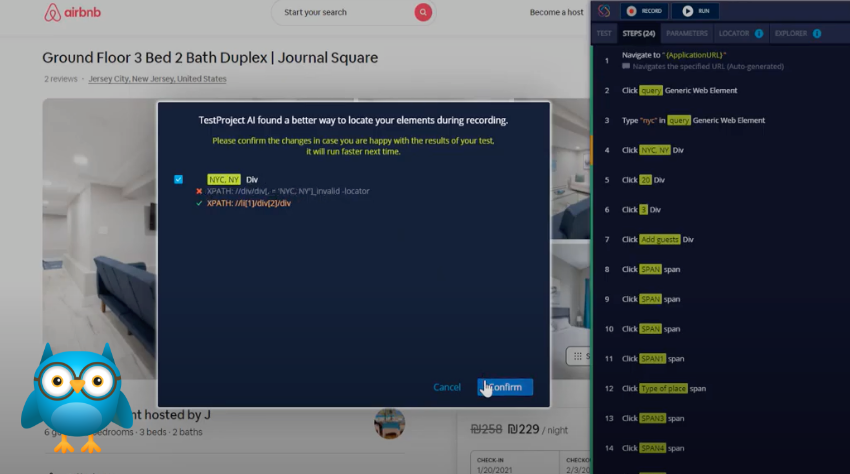Select step 4 Click NYC, NY Div
850x474 pixels.
[x=721, y=150]
